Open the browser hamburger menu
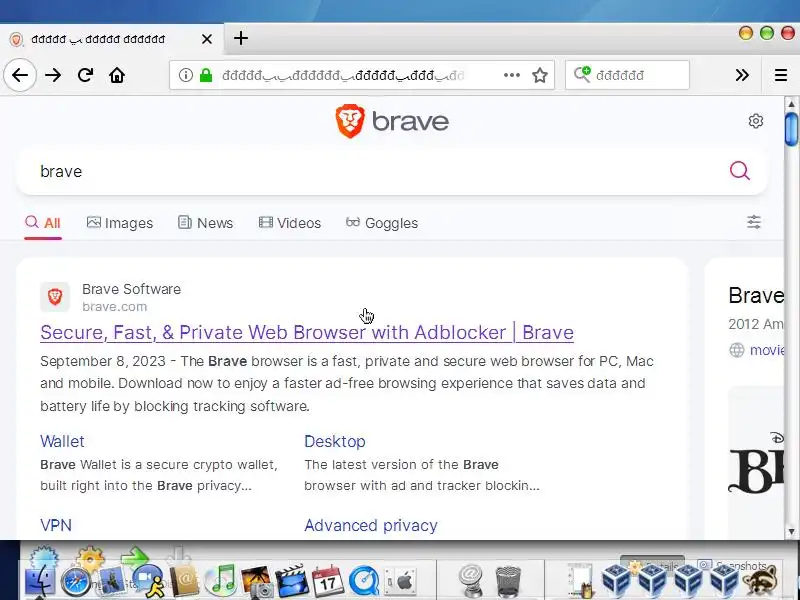Image resolution: width=800 pixels, height=600 pixels. (x=781, y=76)
